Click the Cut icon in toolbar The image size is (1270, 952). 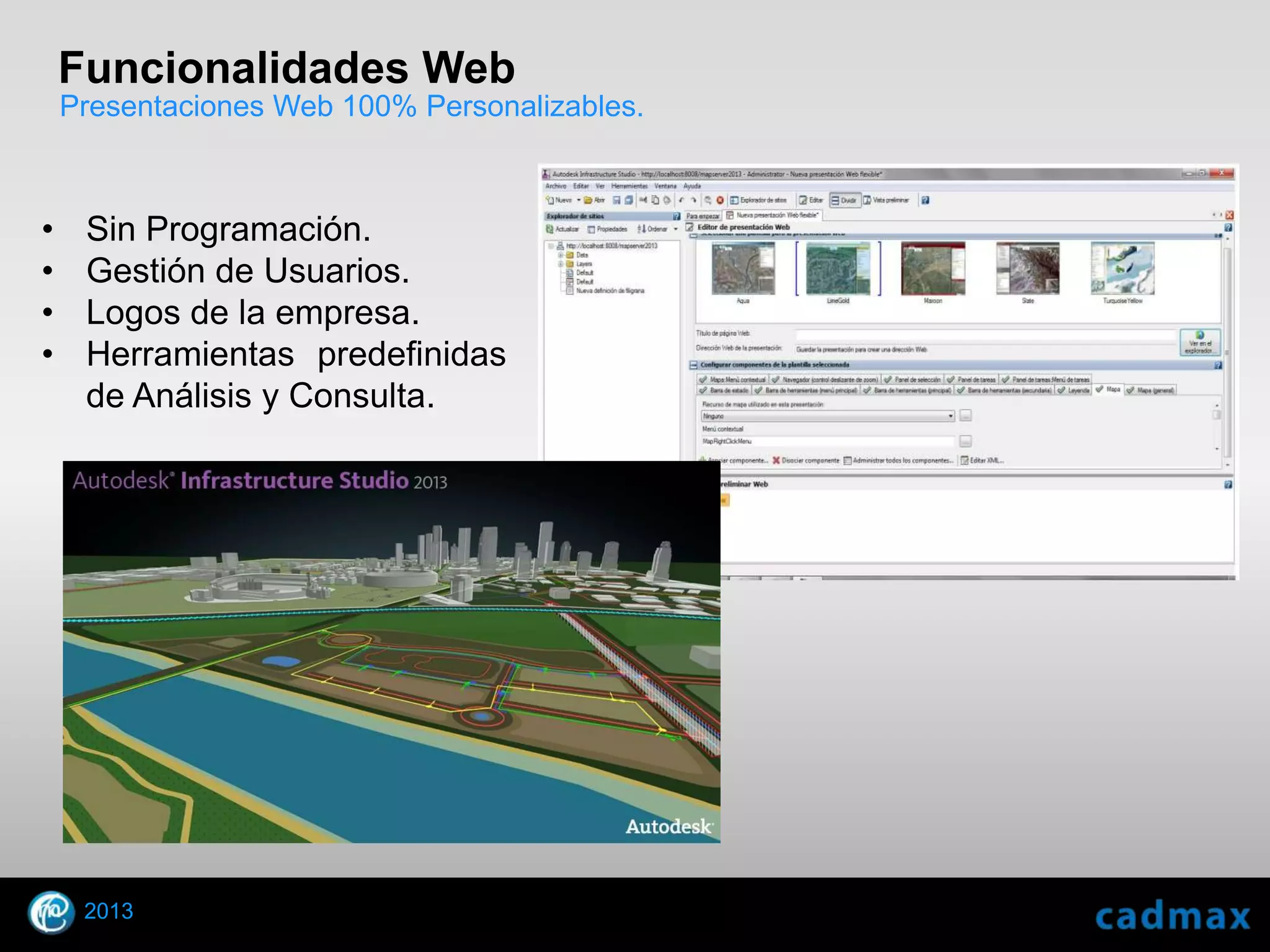644,200
